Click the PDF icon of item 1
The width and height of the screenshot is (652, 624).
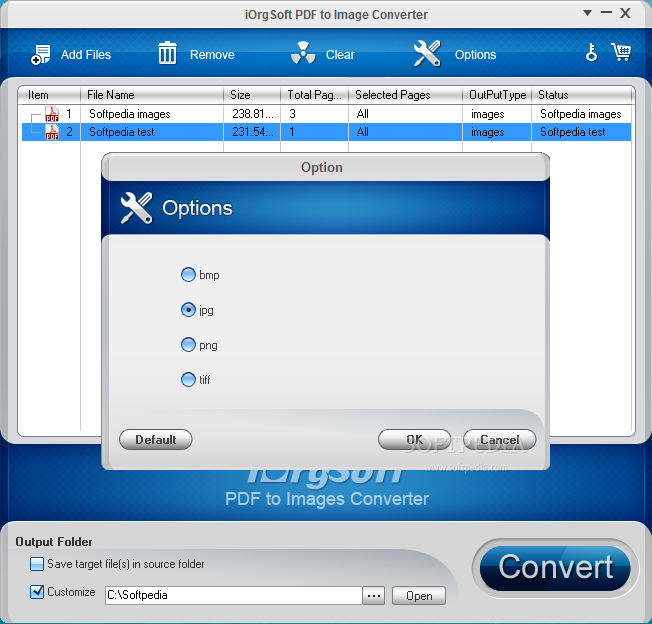pyautogui.click(x=52, y=114)
